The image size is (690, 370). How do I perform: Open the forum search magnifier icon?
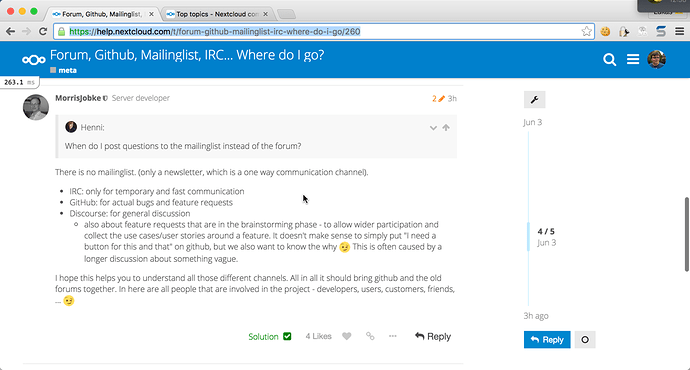(x=609, y=59)
